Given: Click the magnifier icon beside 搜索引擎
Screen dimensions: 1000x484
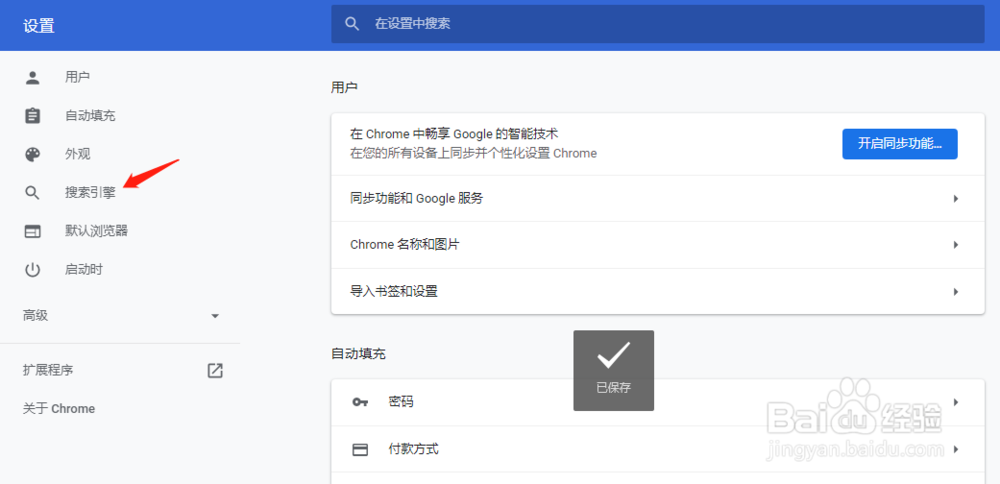Looking at the screenshot, I should (33, 193).
